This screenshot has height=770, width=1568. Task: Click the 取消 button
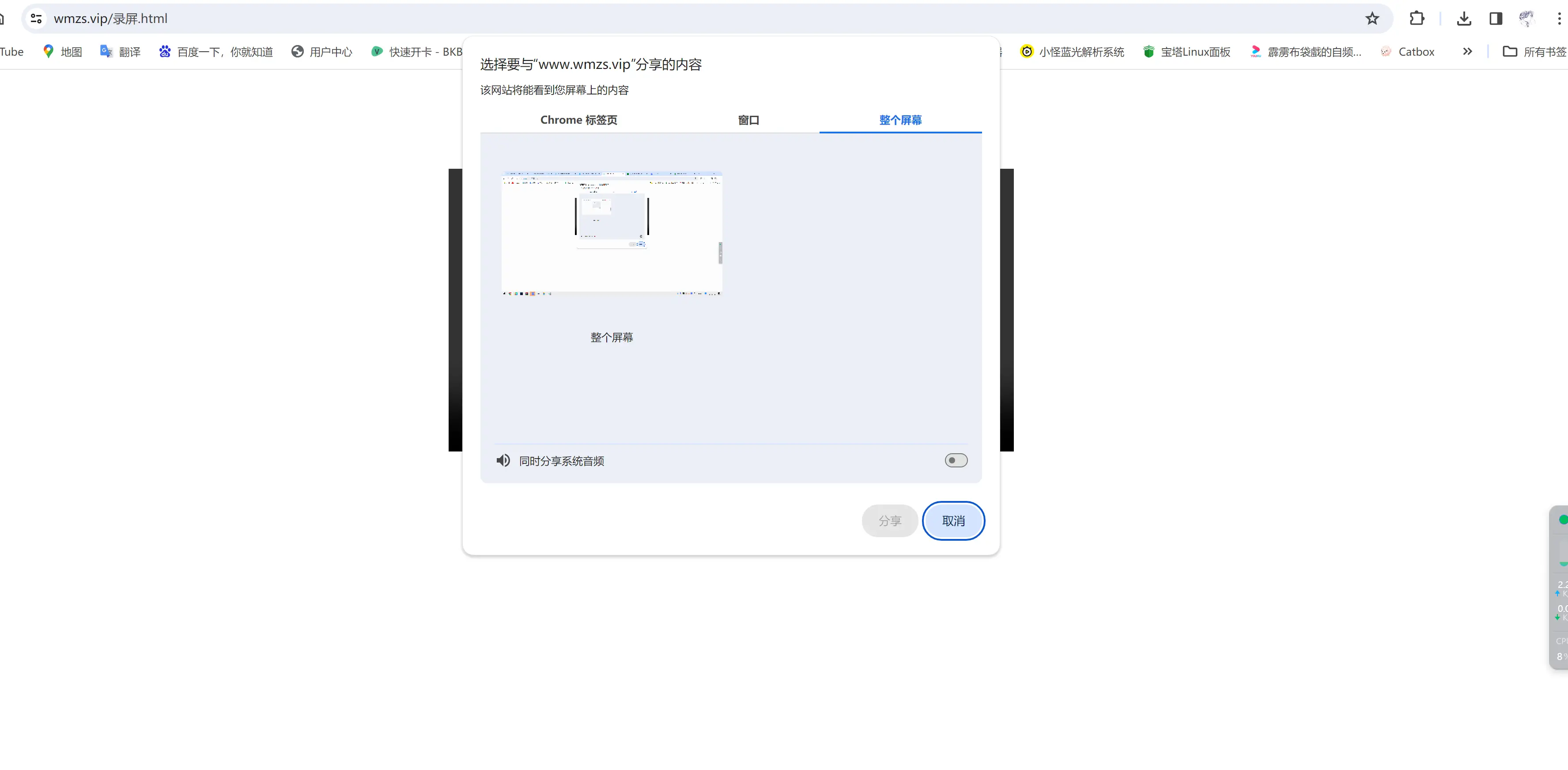(x=953, y=521)
